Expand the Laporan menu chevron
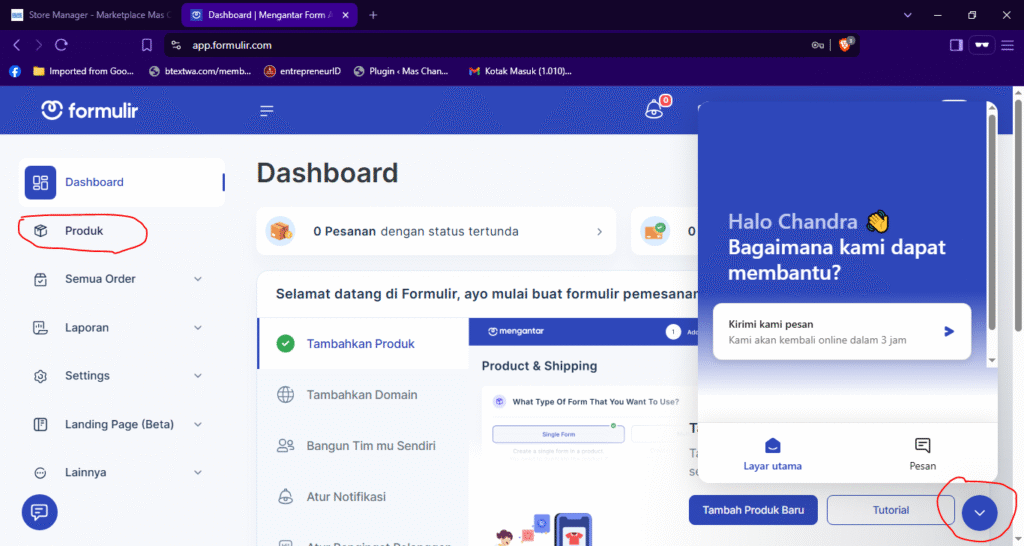The image size is (1024, 546). [198, 328]
